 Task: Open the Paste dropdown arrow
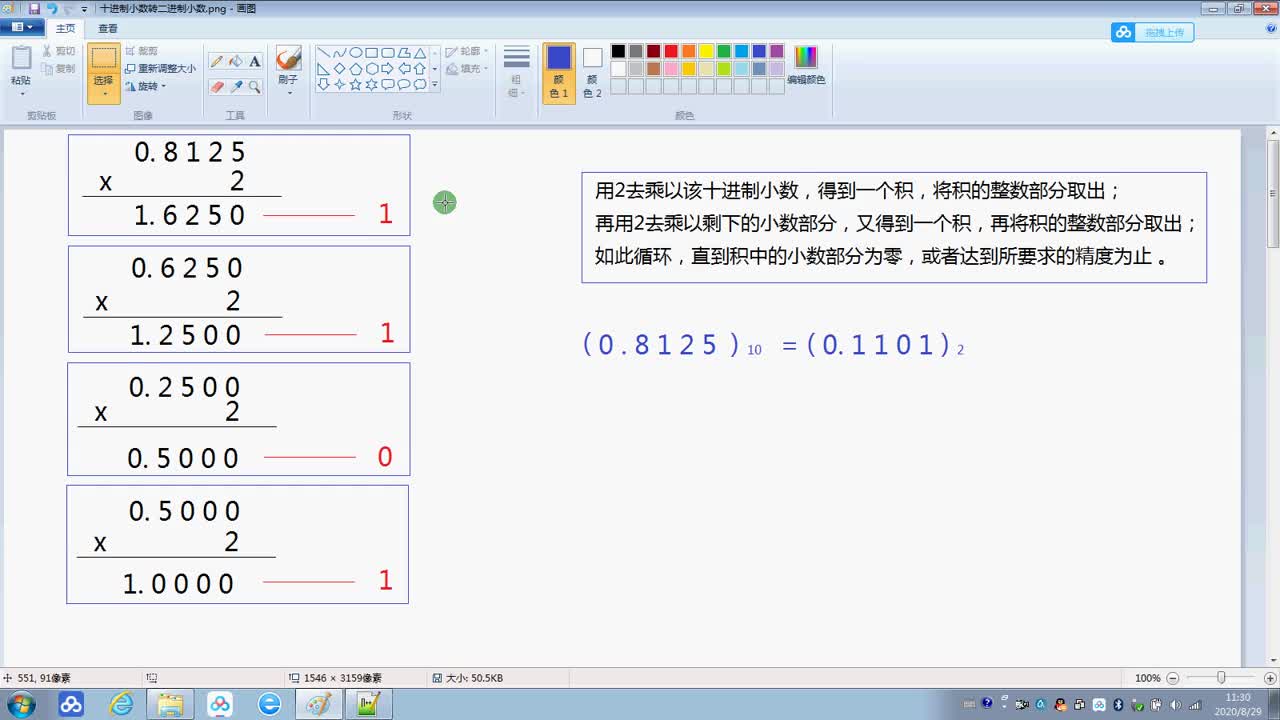21,94
